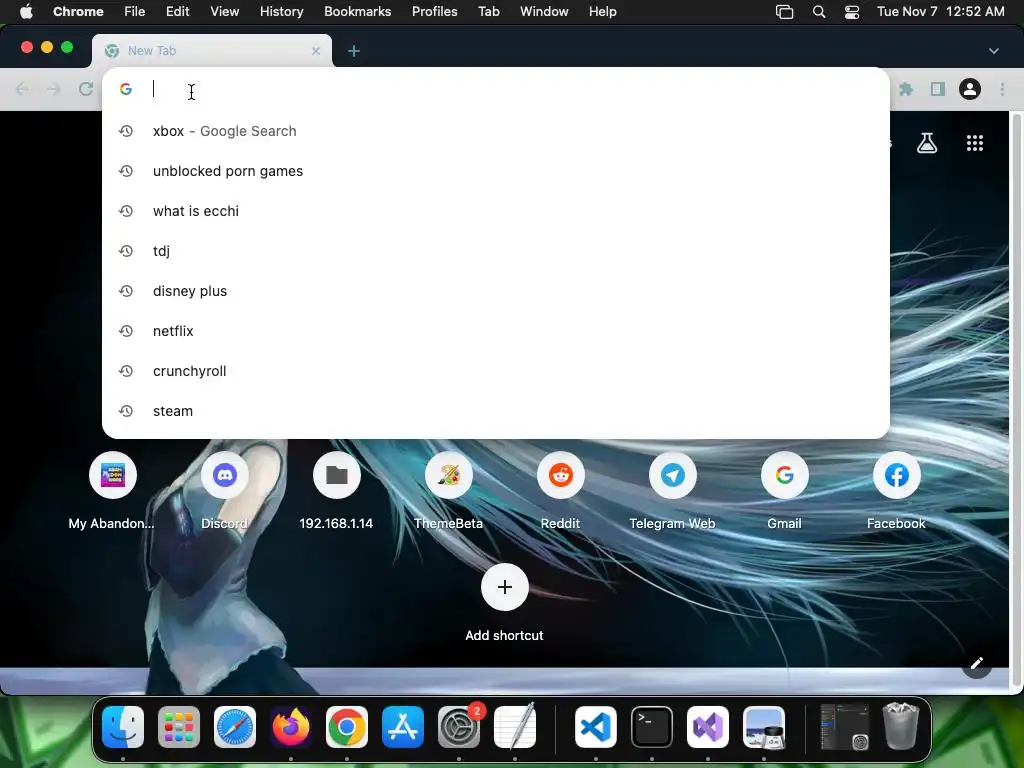Select the New Tab tab
Viewport: 1024px width, 768px height.
point(212,51)
